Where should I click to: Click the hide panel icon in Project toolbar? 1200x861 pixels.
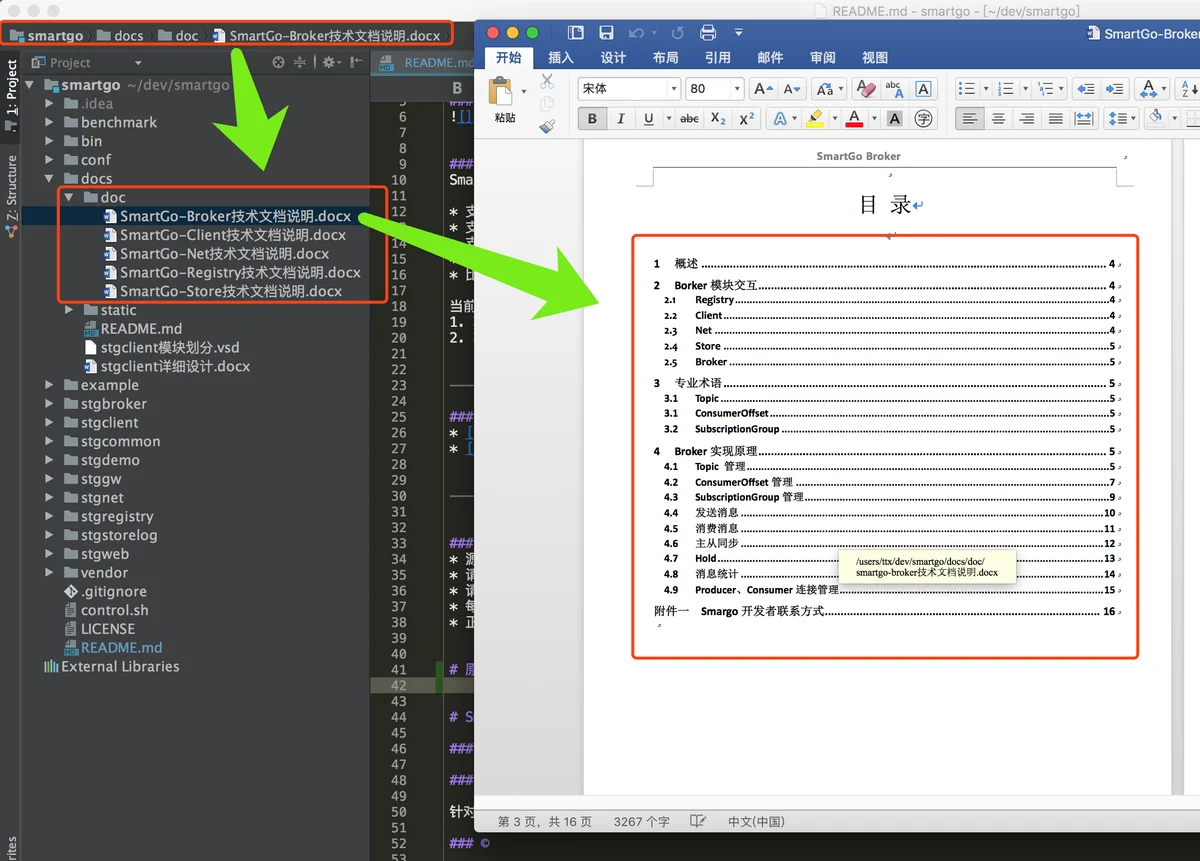(354, 62)
